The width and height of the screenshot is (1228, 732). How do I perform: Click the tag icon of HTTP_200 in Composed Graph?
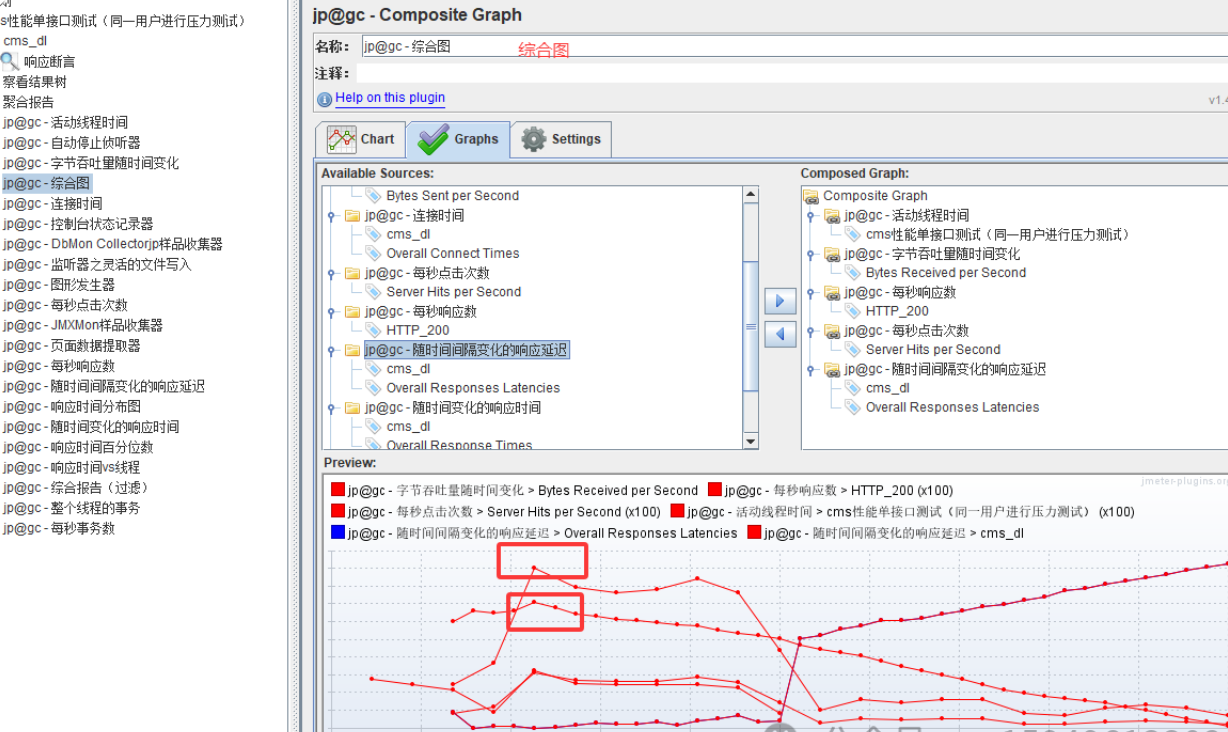pos(853,311)
